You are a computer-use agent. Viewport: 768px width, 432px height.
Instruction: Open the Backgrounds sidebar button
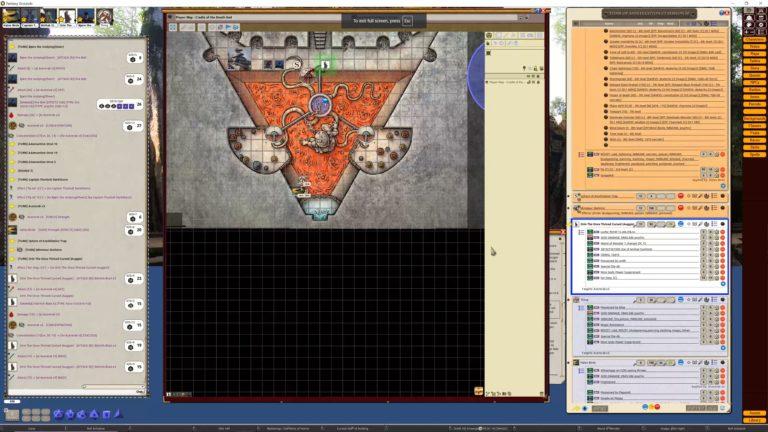pos(754,119)
